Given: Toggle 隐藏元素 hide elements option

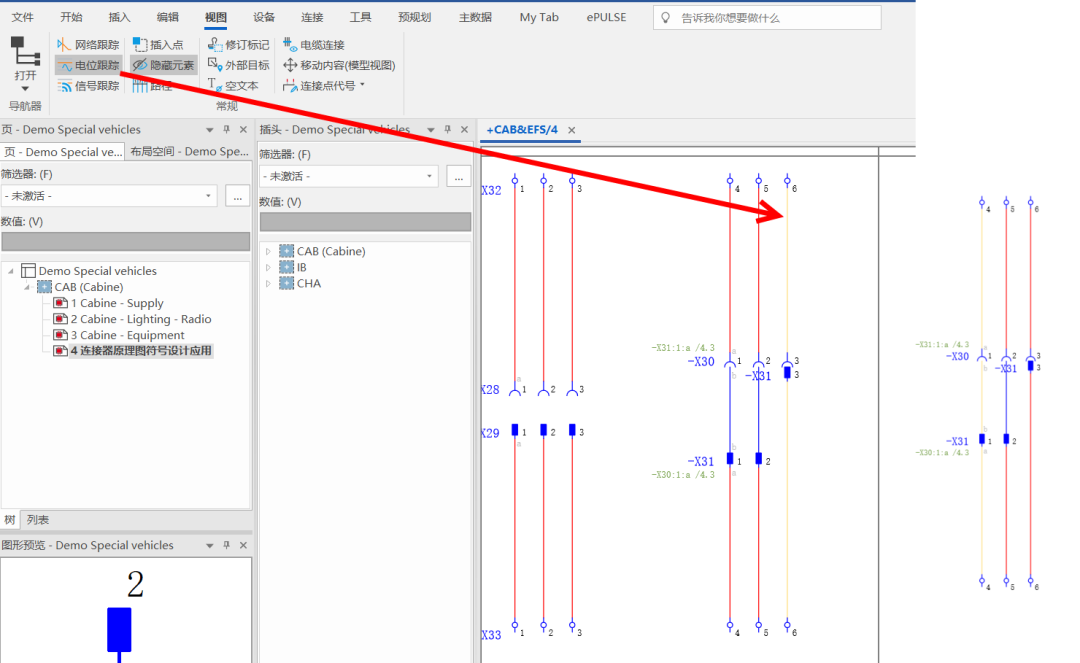Looking at the screenshot, I should [x=164, y=65].
